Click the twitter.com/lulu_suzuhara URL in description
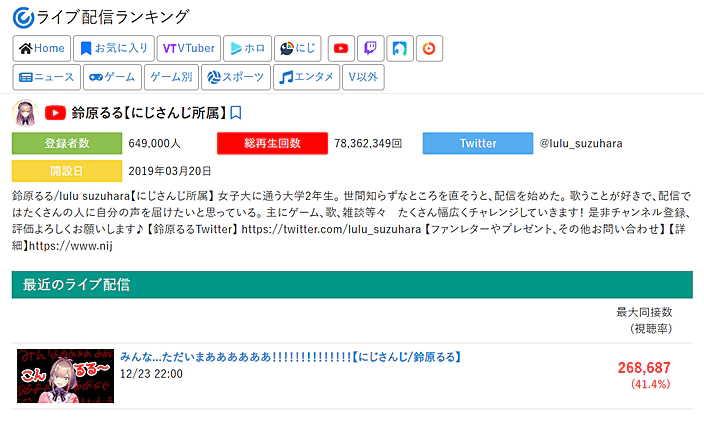The height and width of the screenshot is (422, 704). pos(331,229)
